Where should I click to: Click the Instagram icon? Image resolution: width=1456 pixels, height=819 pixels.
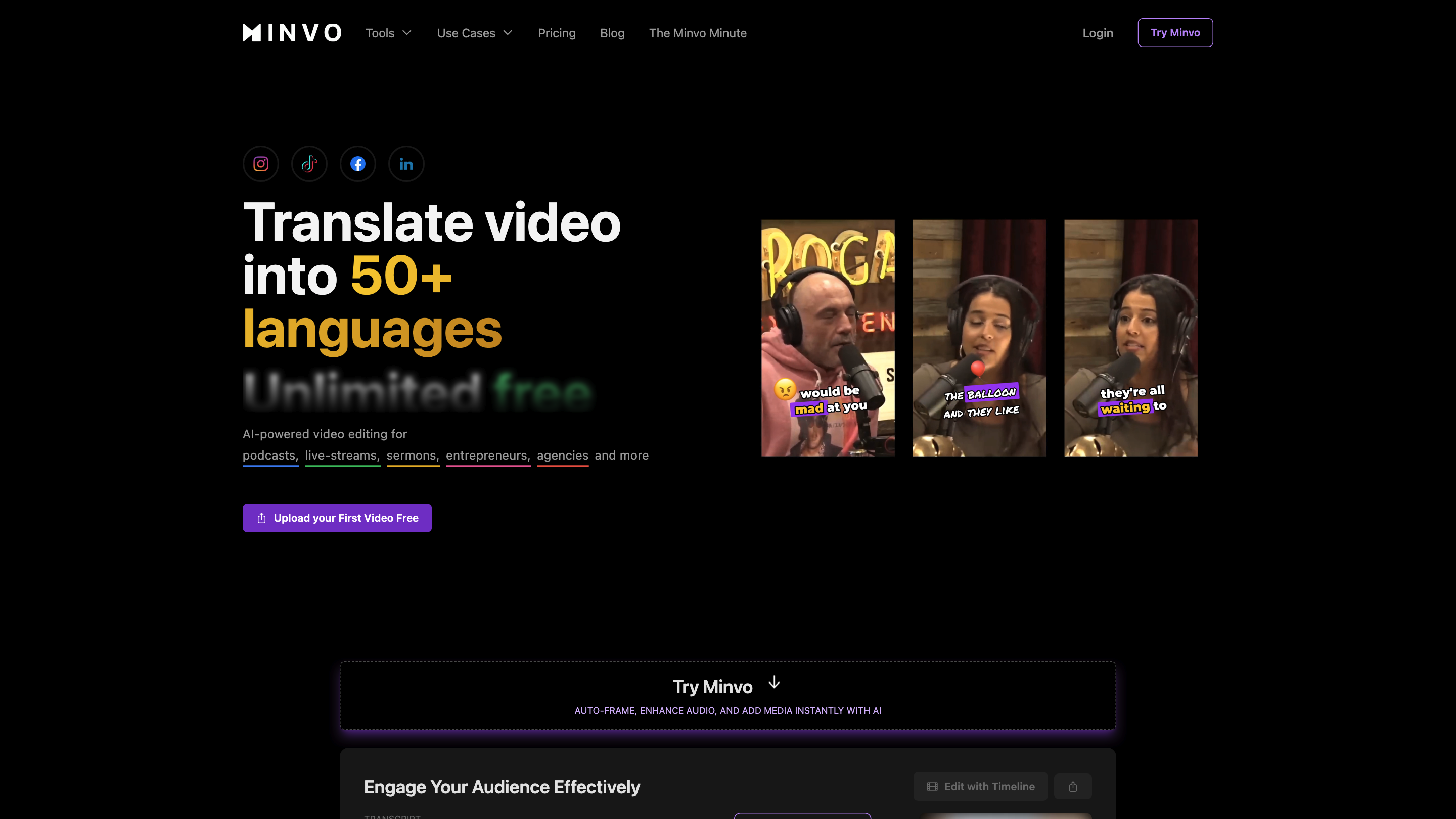[260, 164]
